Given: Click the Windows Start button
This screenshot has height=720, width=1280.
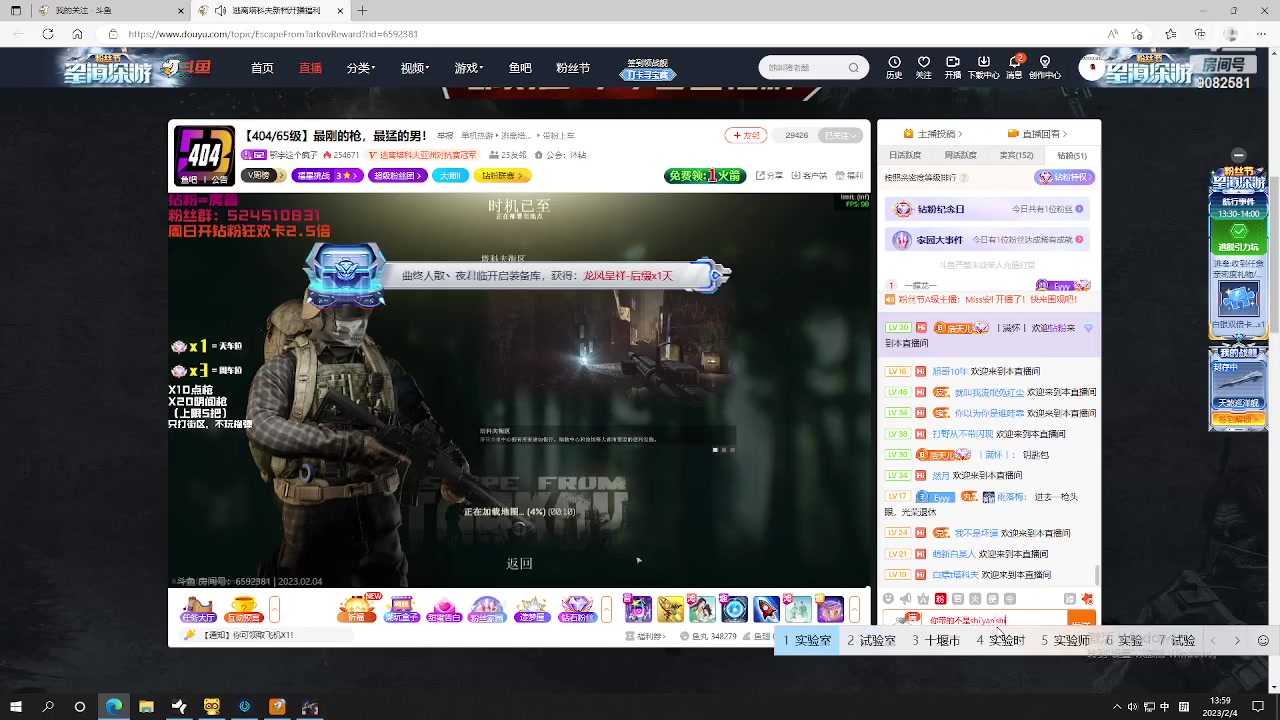Looking at the screenshot, I should point(16,707).
